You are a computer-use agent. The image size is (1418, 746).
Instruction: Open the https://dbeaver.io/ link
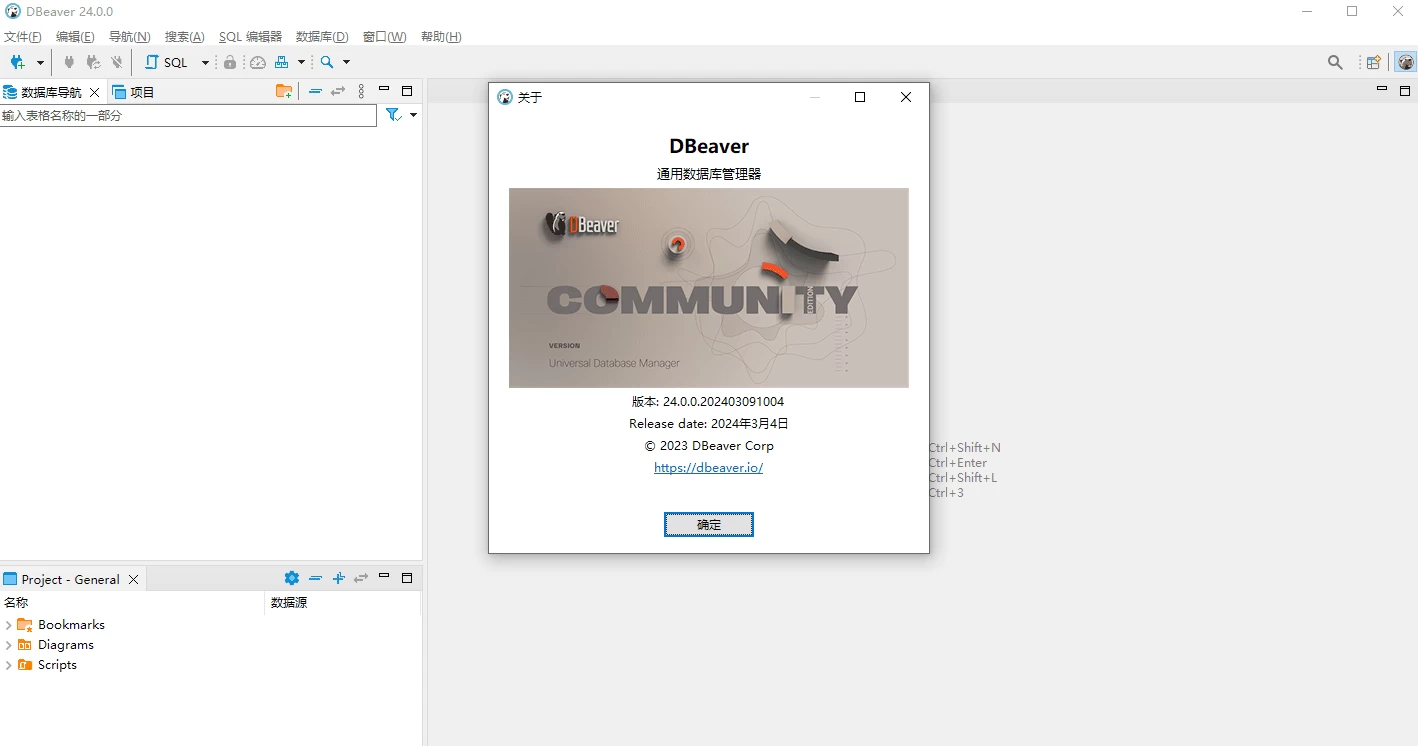click(708, 467)
